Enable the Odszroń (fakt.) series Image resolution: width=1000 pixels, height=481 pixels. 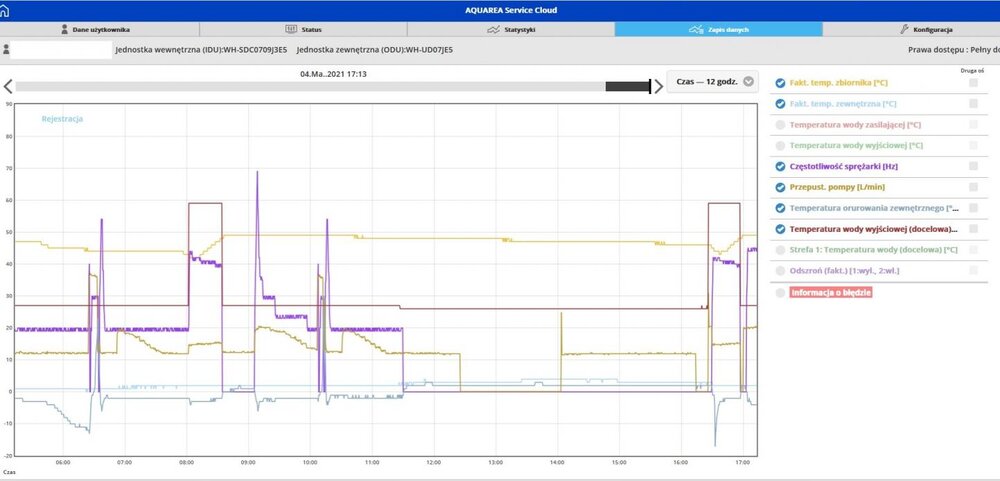point(780,270)
